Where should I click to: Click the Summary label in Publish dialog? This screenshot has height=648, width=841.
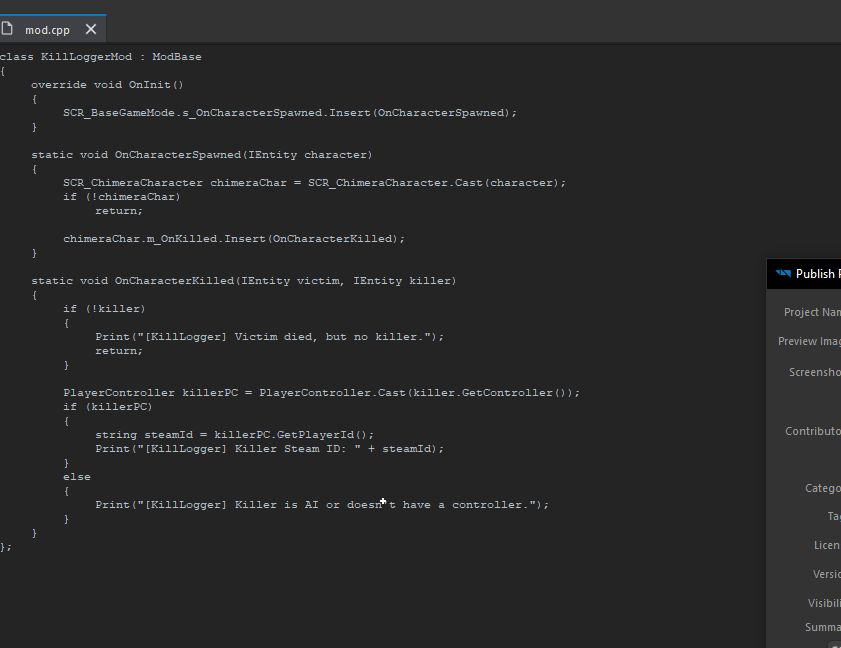pyautogui.click(x=822, y=627)
